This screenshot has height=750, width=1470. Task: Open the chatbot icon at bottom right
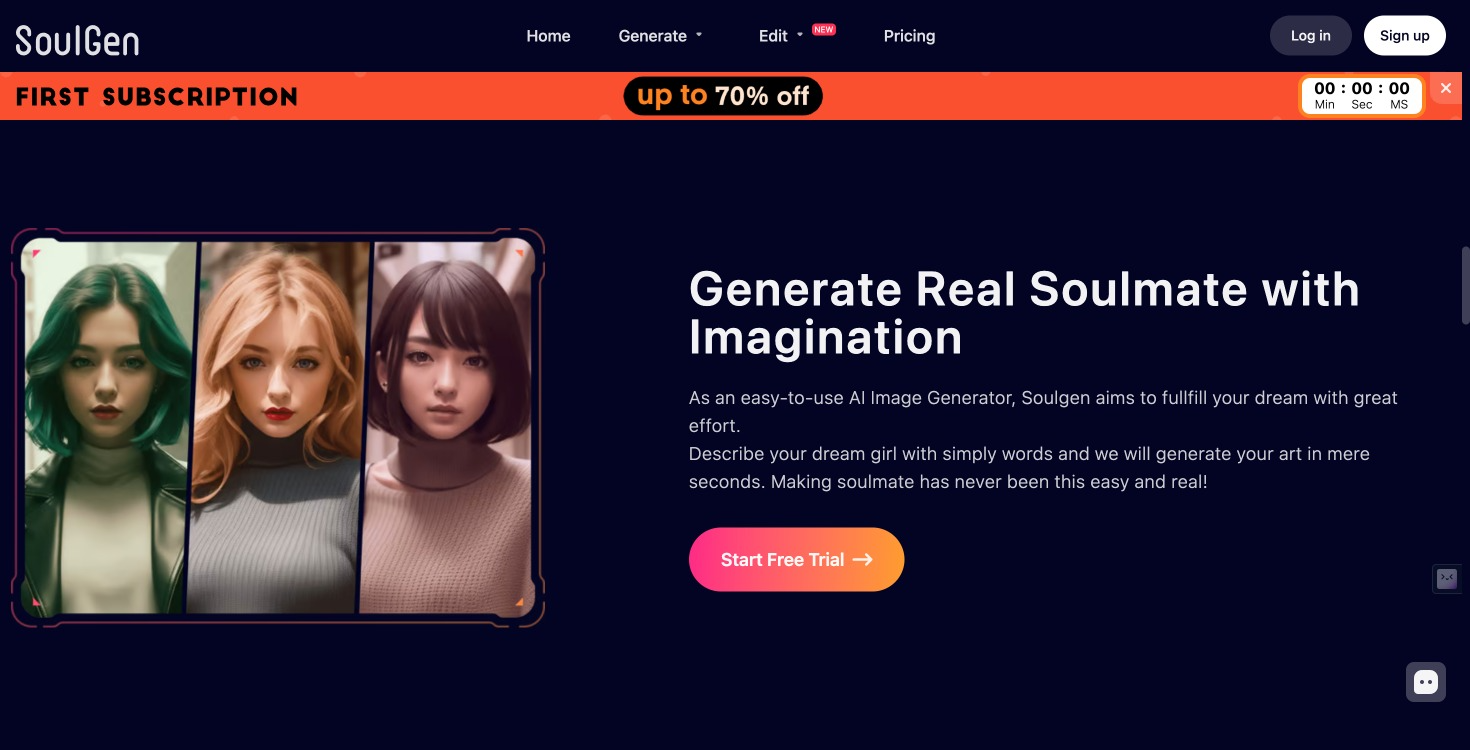coord(1426,682)
